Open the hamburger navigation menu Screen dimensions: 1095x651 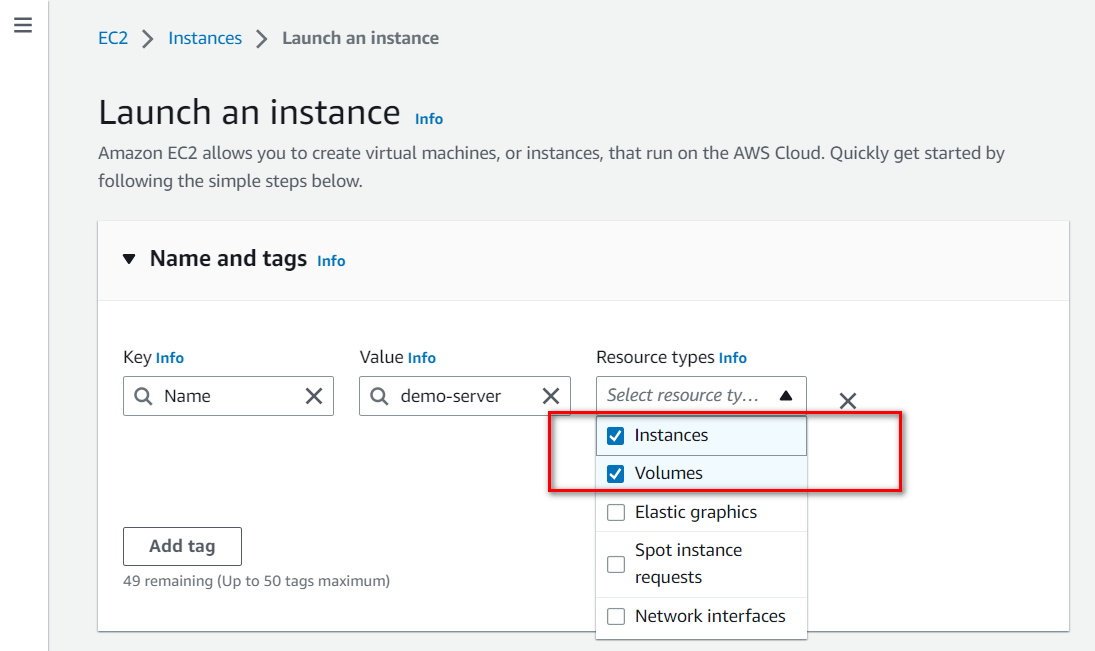pos(23,26)
